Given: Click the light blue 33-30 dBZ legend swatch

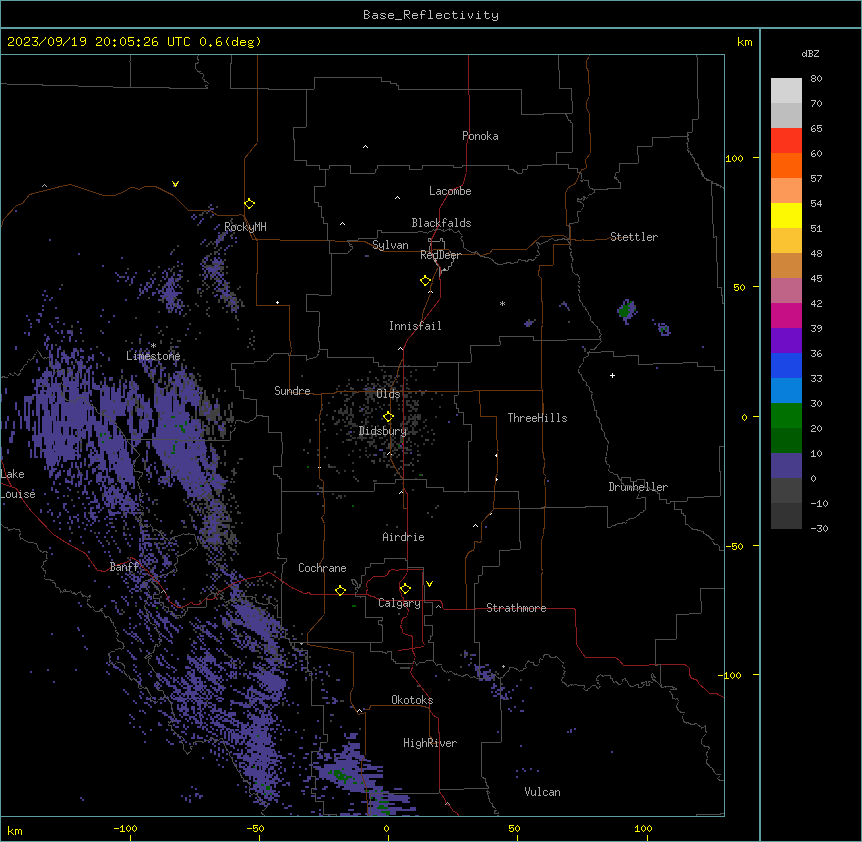Looking at the screenshot, I should (x=786, y=391).
